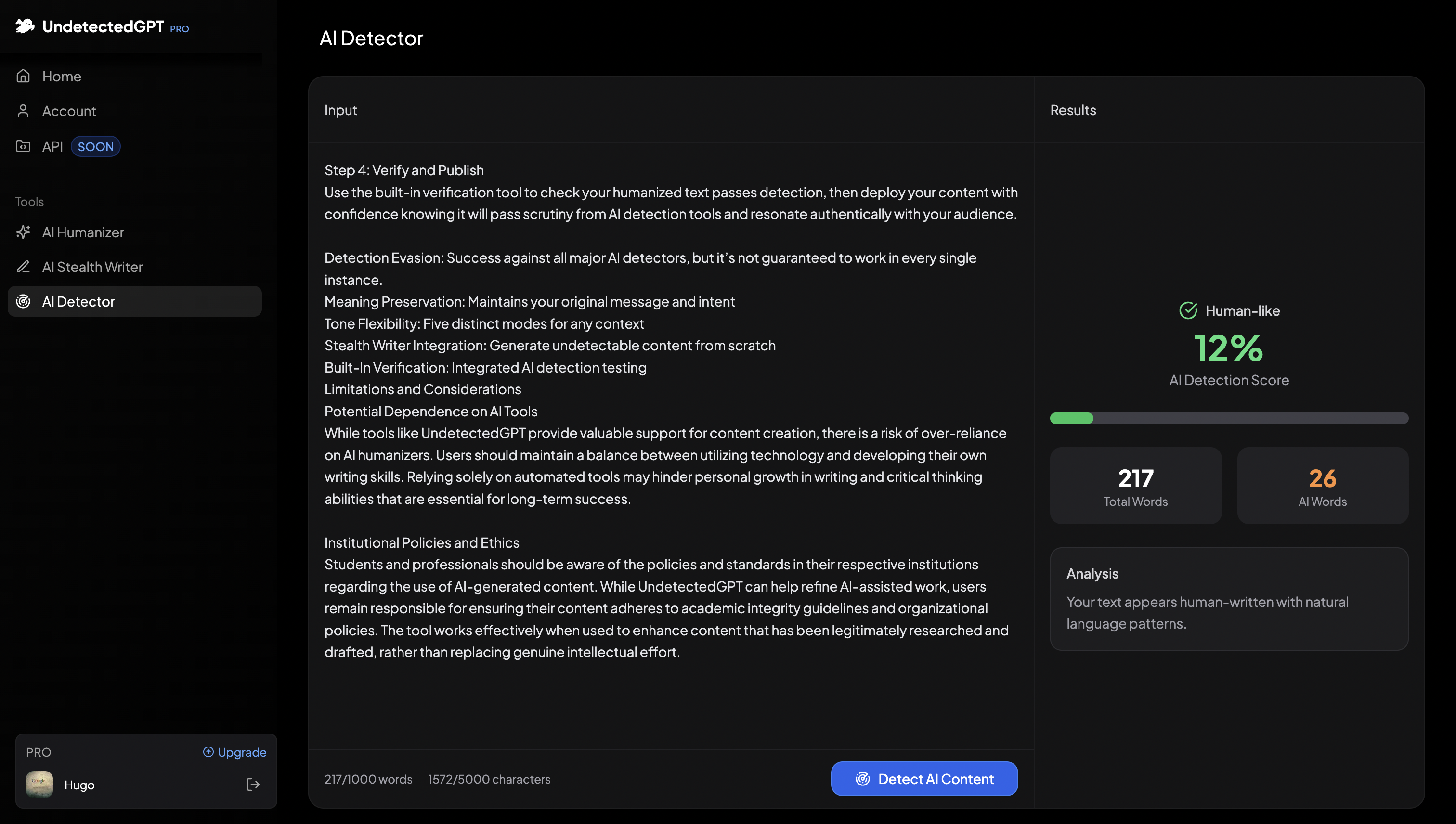Open the Upgrade link in PRO panel
Image resolution: width=1456 pixels, height=824 pixels.
tap(241, 751)
